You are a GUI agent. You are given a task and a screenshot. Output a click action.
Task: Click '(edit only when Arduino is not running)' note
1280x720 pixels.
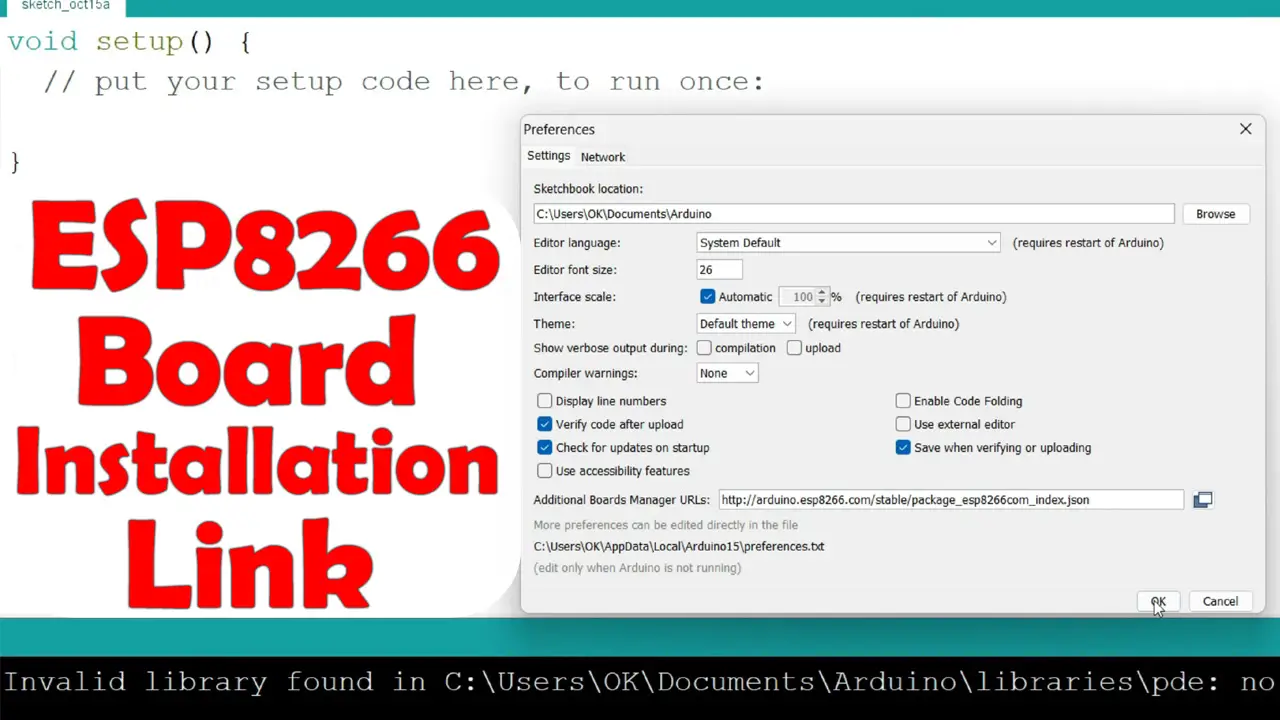[637, 568]
